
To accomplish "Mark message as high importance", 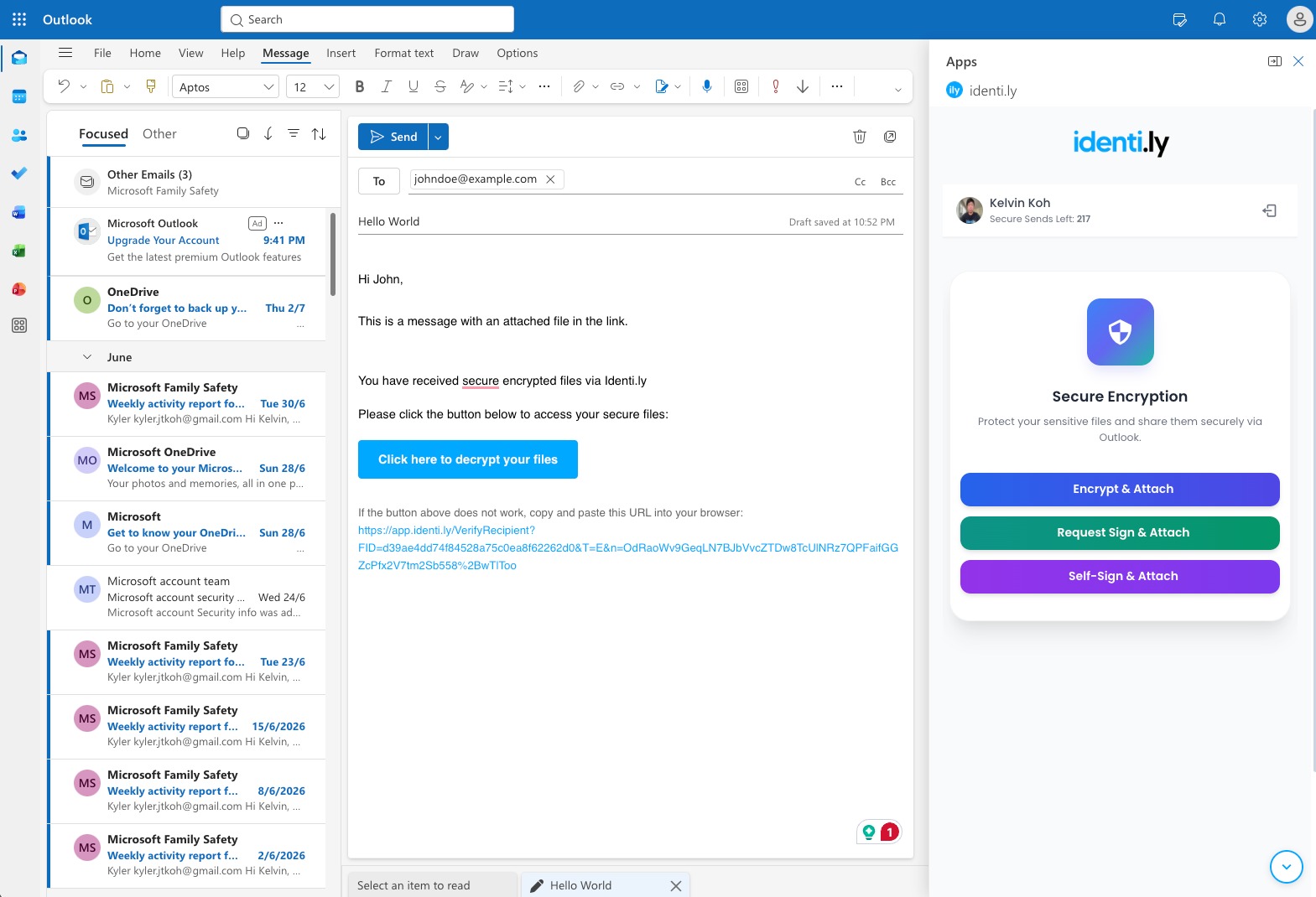I will point(776,86).
